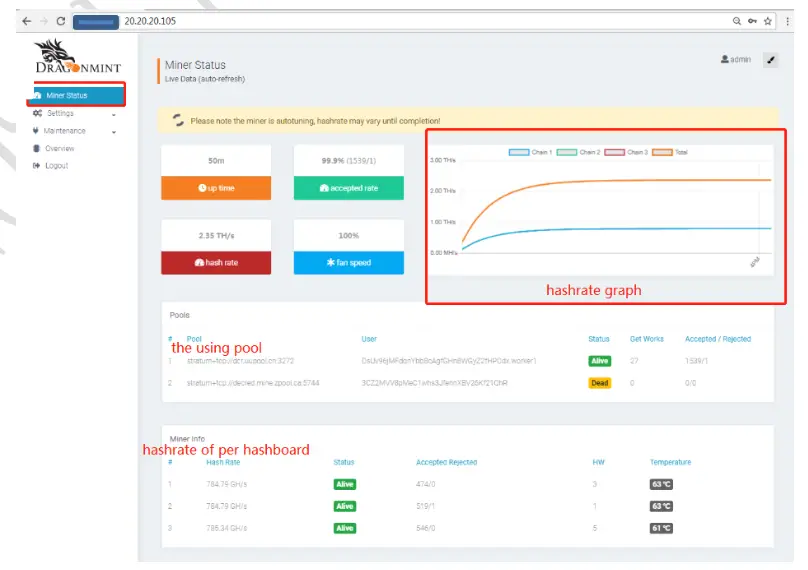Click the admin user label
808x570 pixels.
point(736,59)
